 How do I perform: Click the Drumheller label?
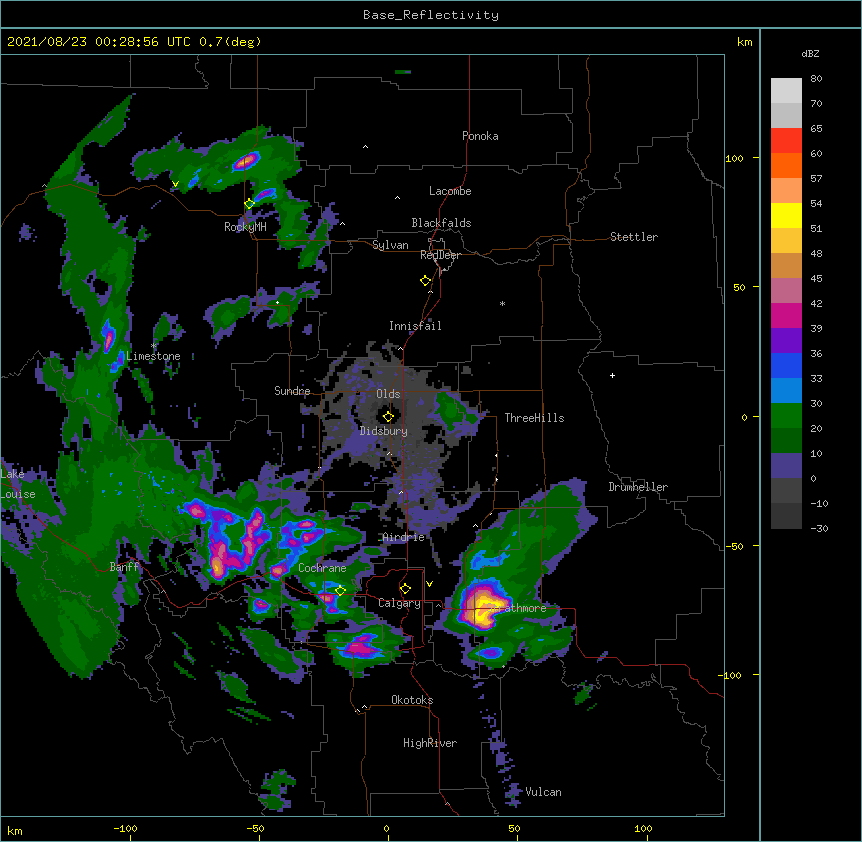click(638, 487)
